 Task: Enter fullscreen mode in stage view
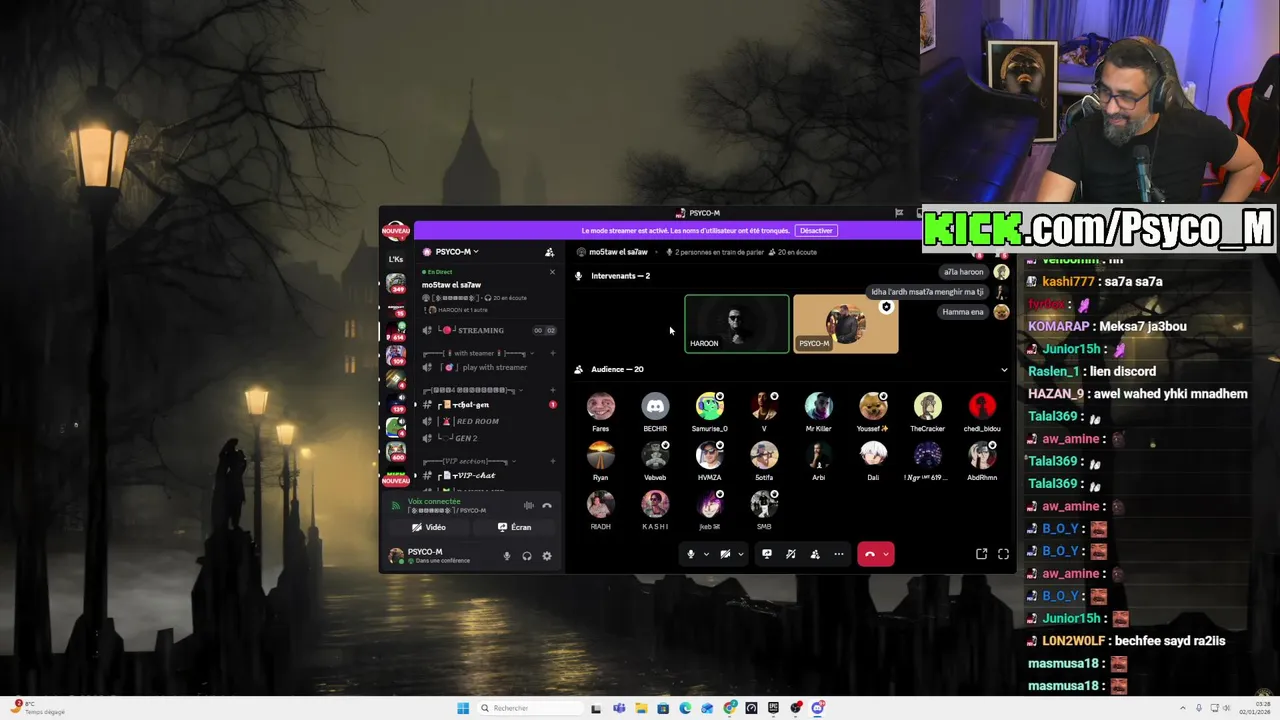point(1004,554)
